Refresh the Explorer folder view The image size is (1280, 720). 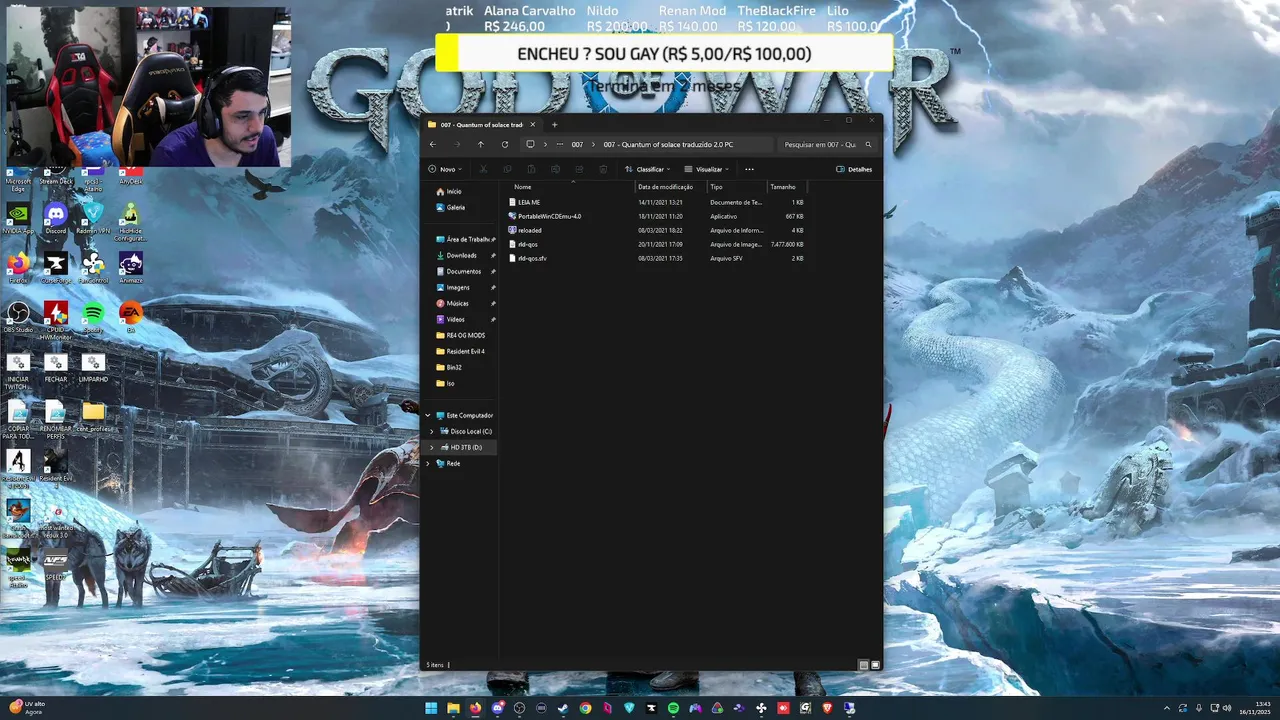coord(504,144)
